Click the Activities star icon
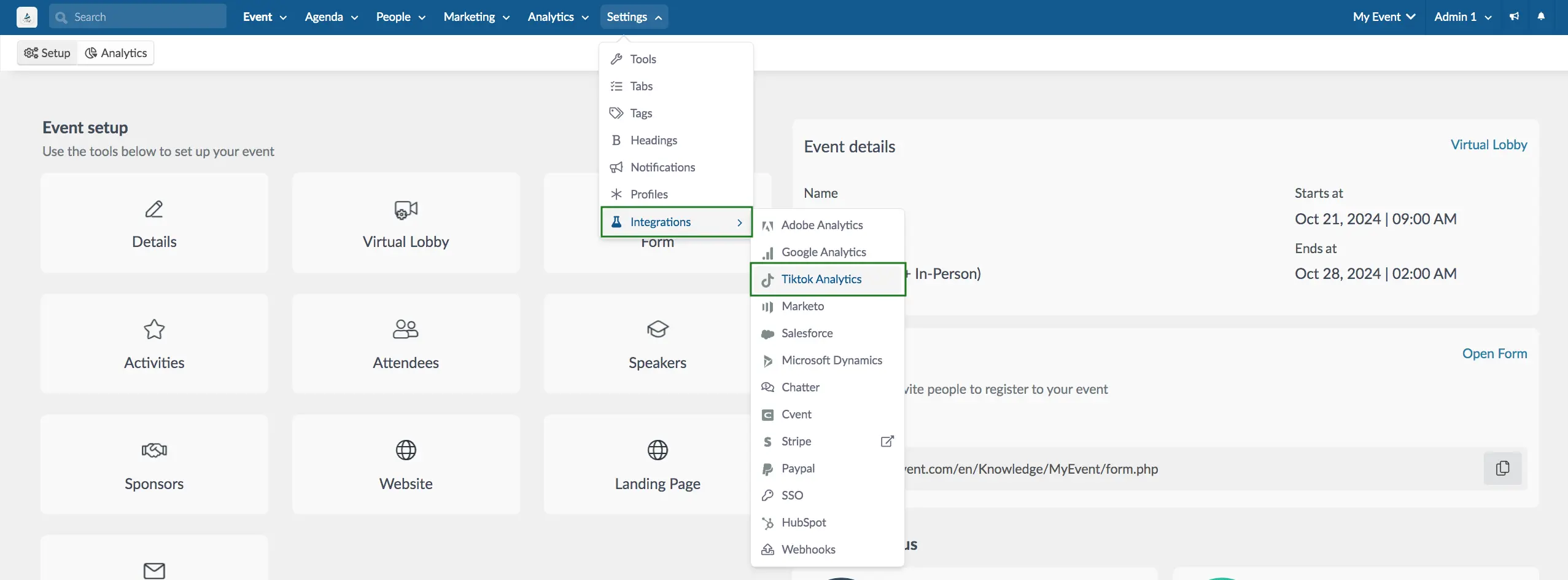 click(154, 329)
